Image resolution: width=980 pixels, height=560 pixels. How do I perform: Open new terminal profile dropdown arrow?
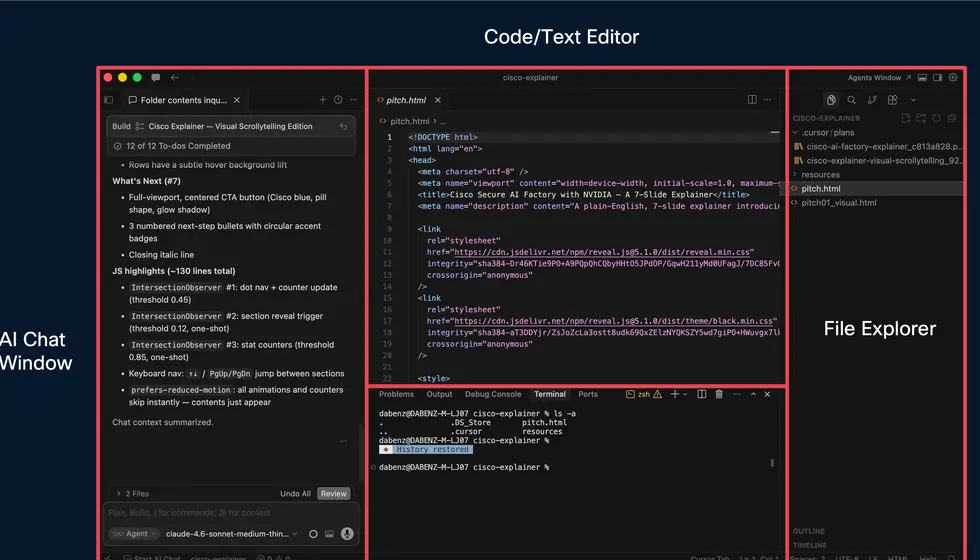click(x=685, y=394)
